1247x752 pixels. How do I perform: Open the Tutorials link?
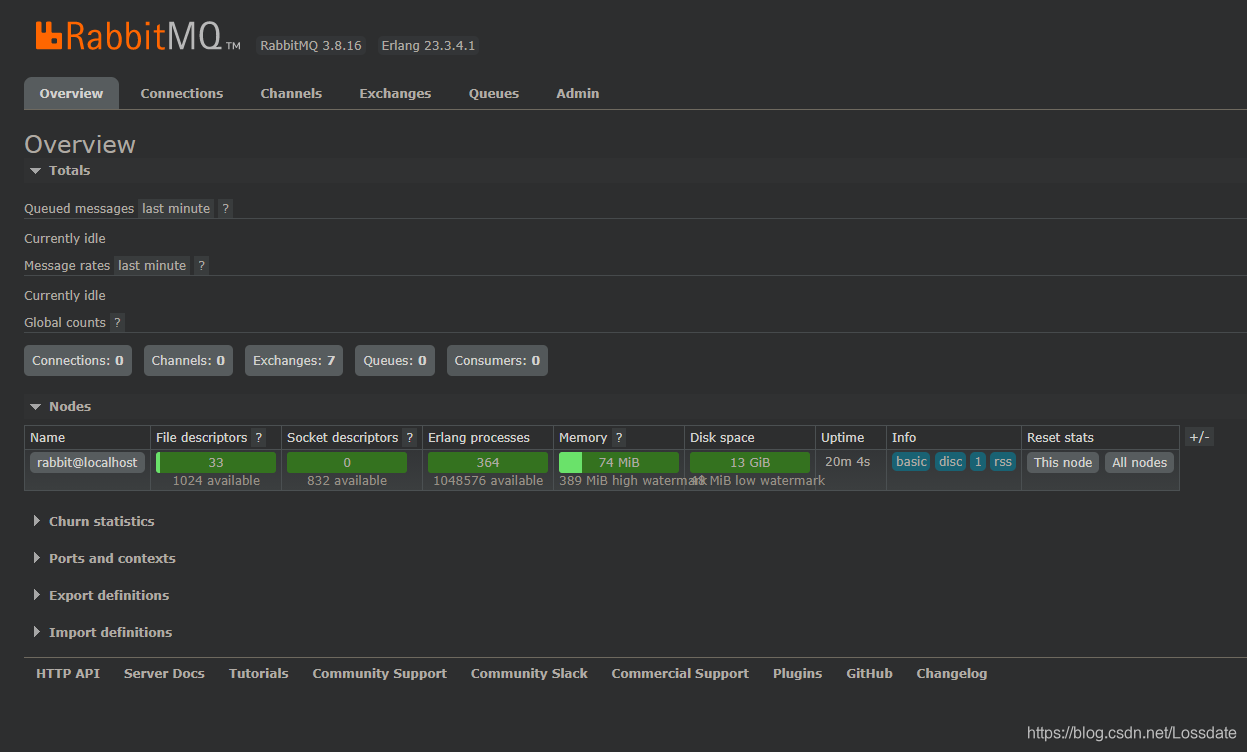tap(259, 674)
